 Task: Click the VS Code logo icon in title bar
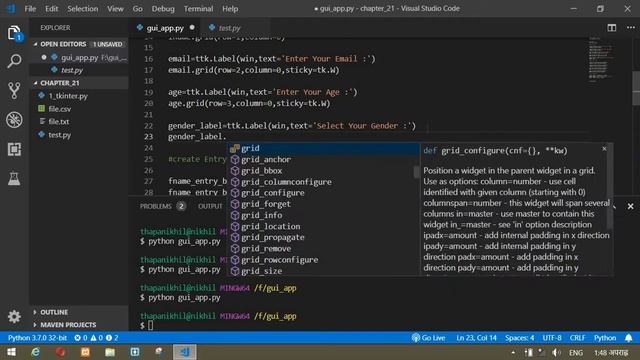(x=11, y=9)
